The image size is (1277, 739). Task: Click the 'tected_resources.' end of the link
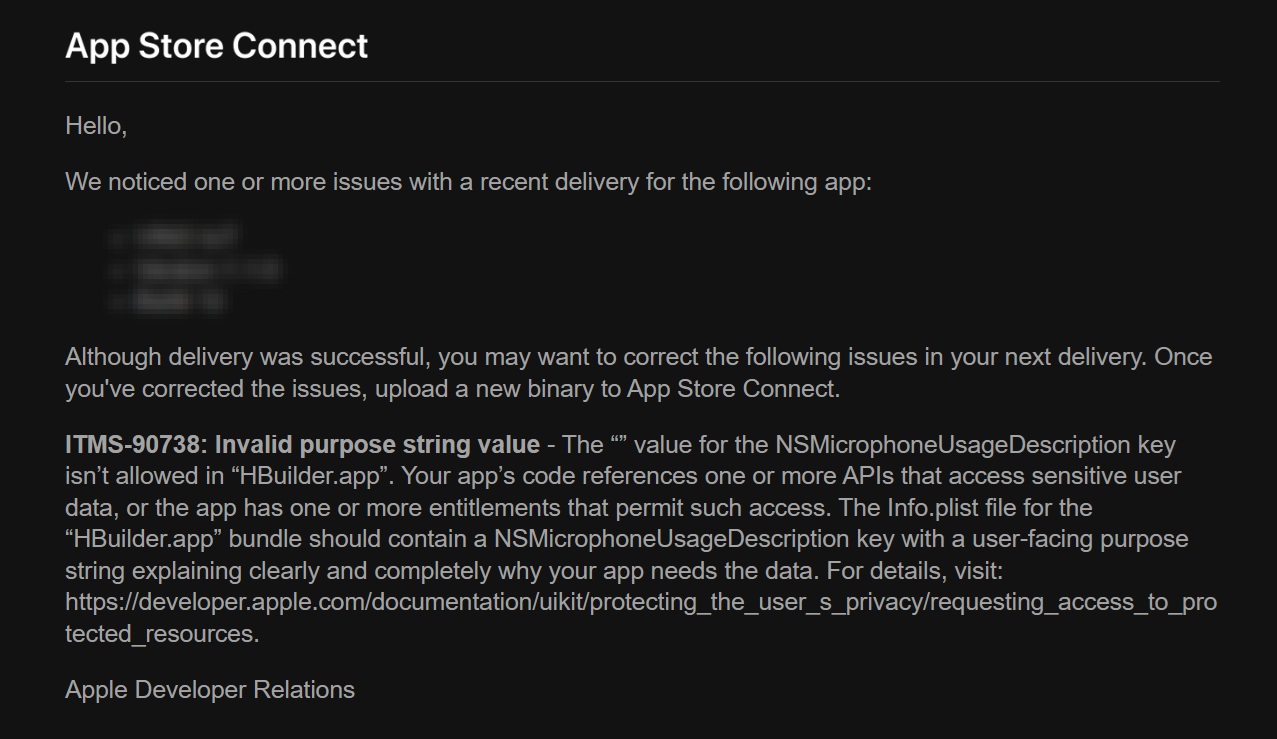click(x=162, y=635)
